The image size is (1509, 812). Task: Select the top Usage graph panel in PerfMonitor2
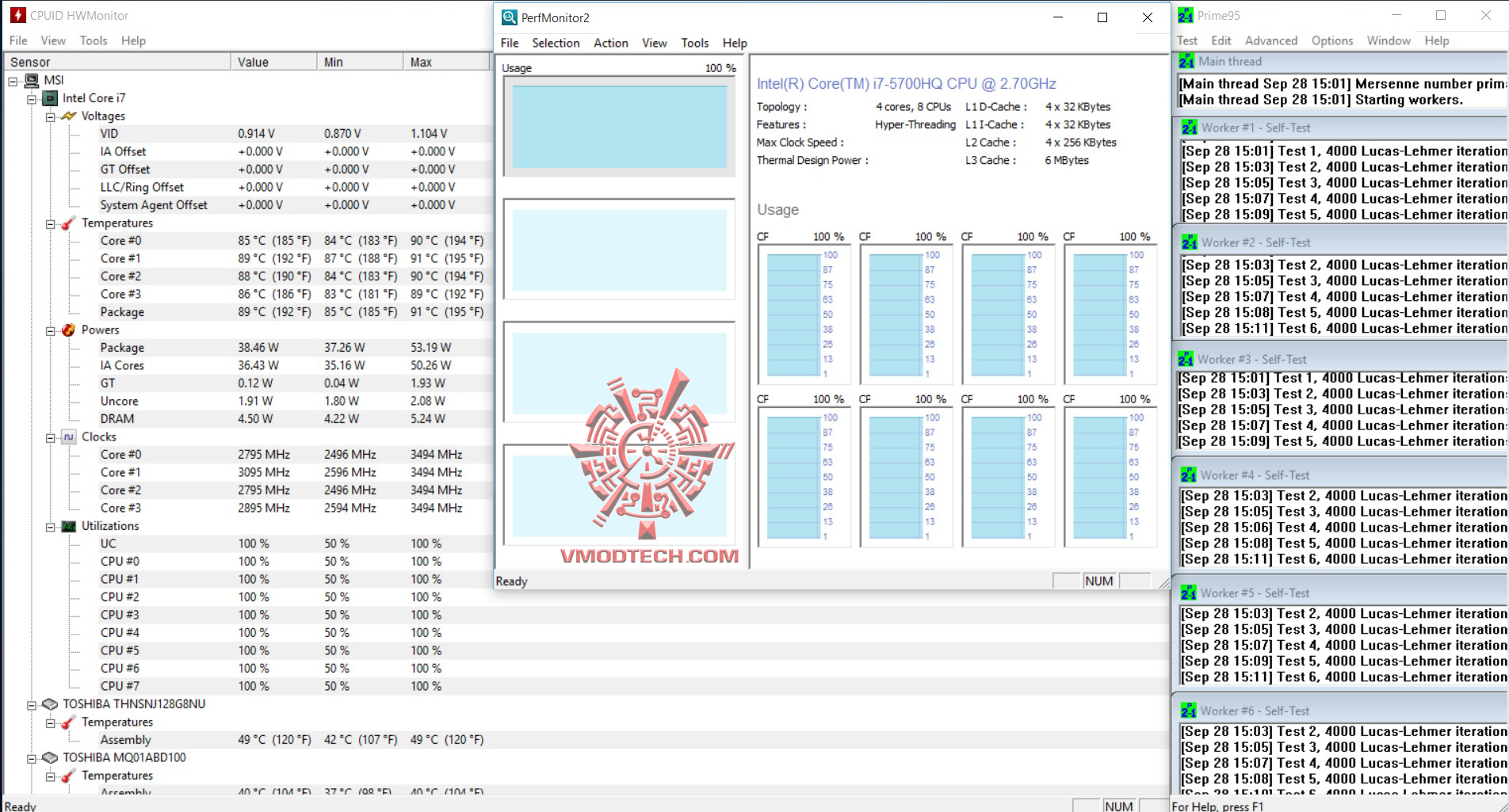[x=619, y=126]
